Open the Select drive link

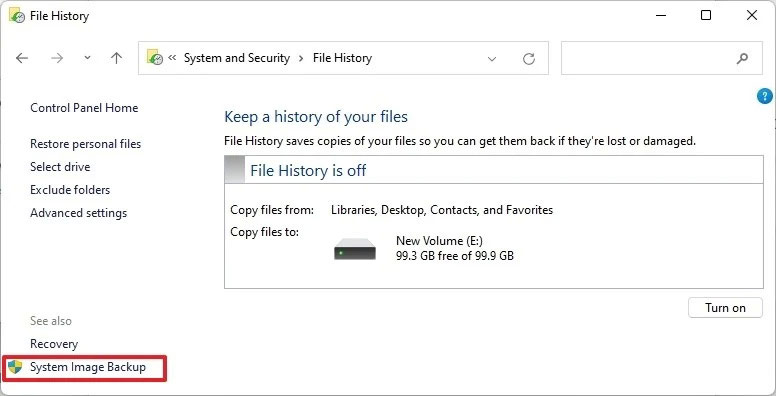point(60,167)
